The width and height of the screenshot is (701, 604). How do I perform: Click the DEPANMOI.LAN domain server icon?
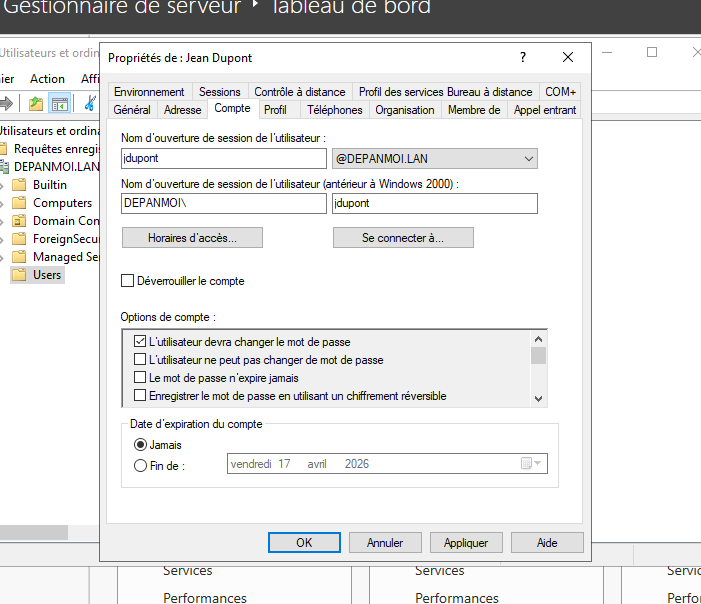click(4, 167)
